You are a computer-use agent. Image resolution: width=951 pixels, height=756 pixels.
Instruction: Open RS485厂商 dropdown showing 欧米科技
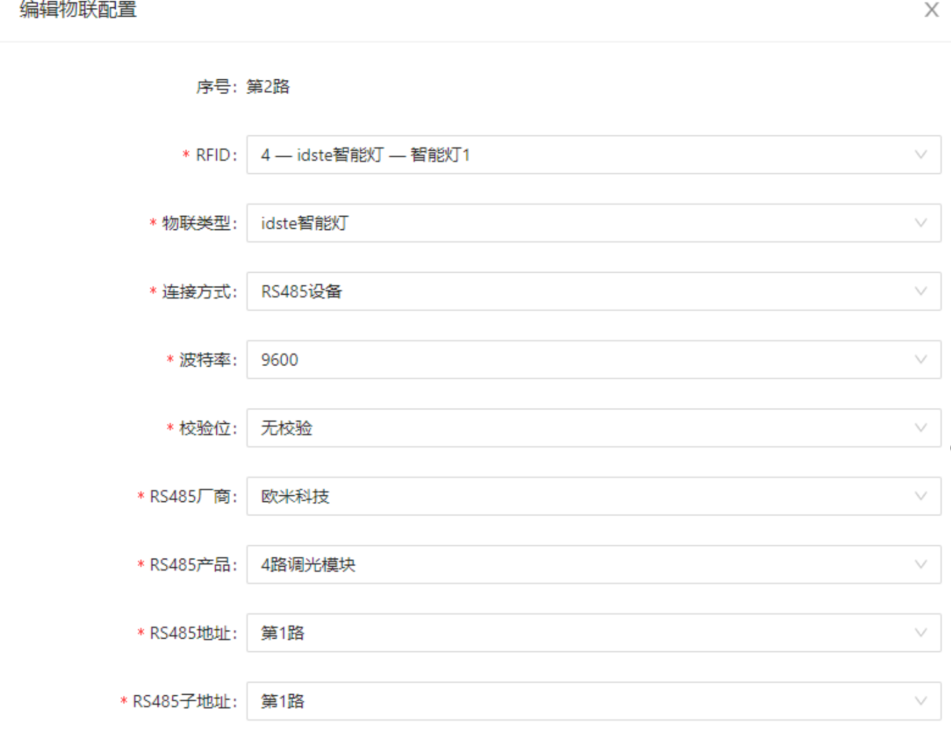point(580,496)
